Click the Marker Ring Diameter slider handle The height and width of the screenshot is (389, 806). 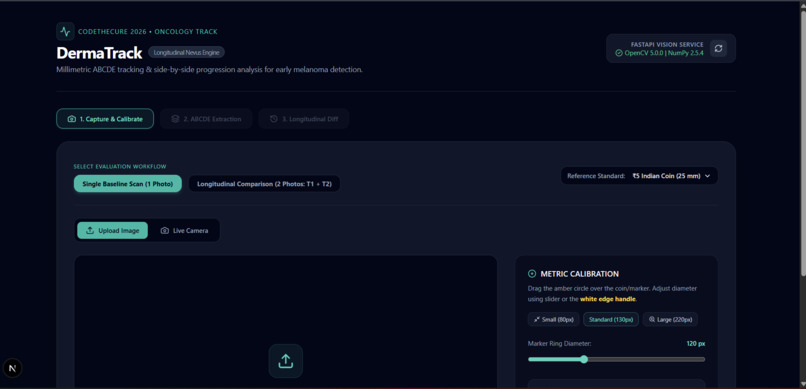point(583,359)
